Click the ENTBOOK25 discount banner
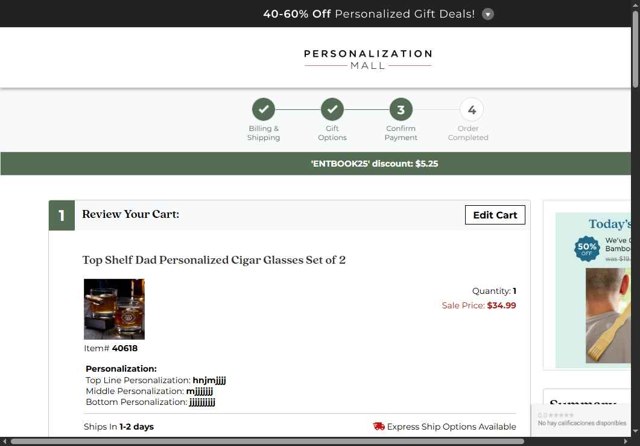Viewport: 640px width, 446px height. pyautogui.click(x=316, y=164)
